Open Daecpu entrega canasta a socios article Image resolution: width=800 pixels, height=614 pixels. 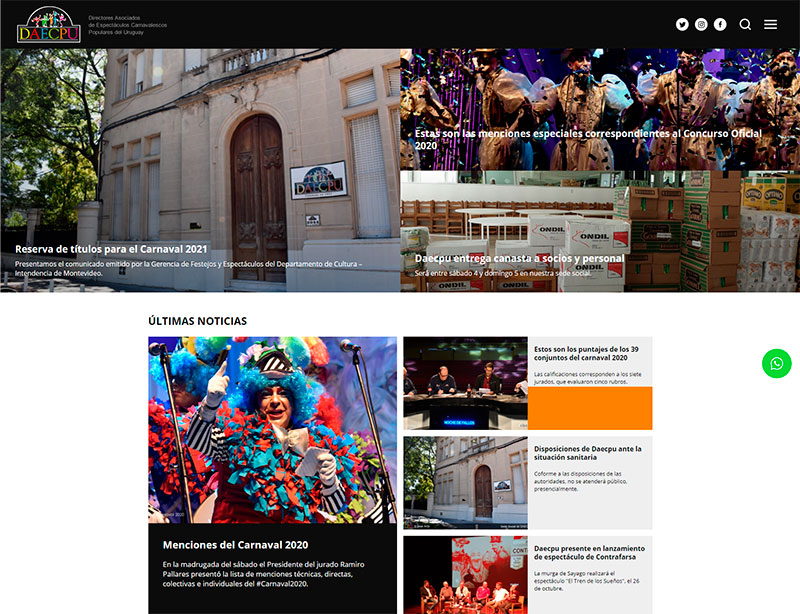pyautogui.click(x=519, y=258)
